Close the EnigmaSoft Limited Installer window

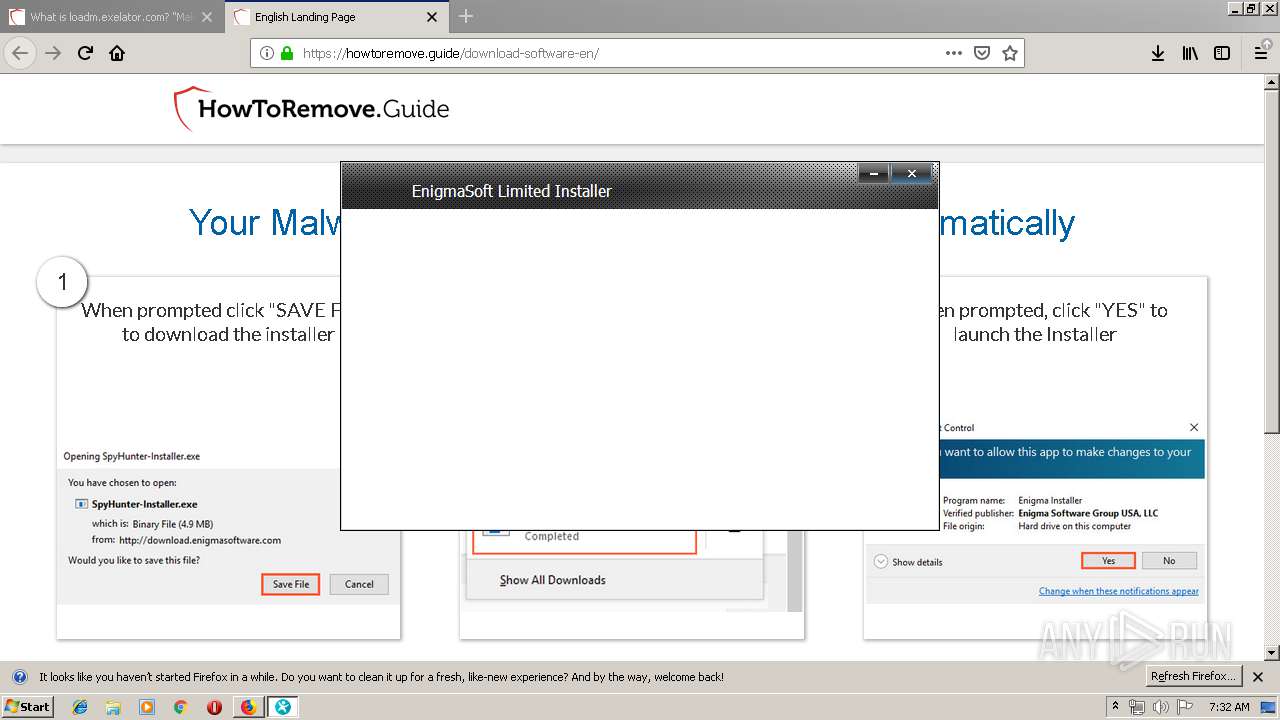point(911,174)
